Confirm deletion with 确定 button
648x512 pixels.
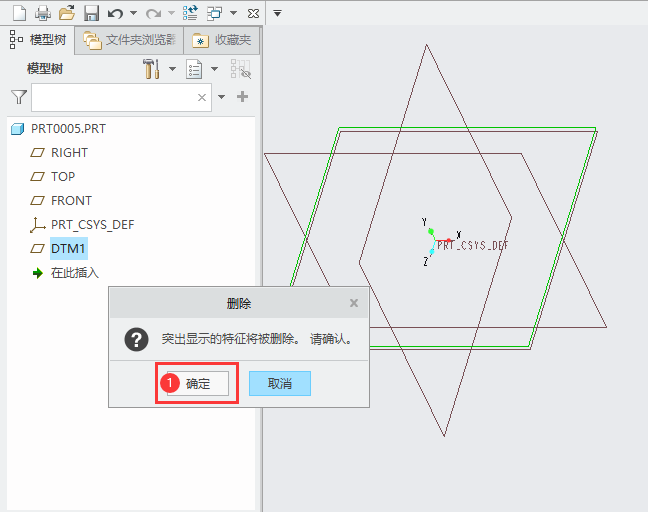[198, 383]
